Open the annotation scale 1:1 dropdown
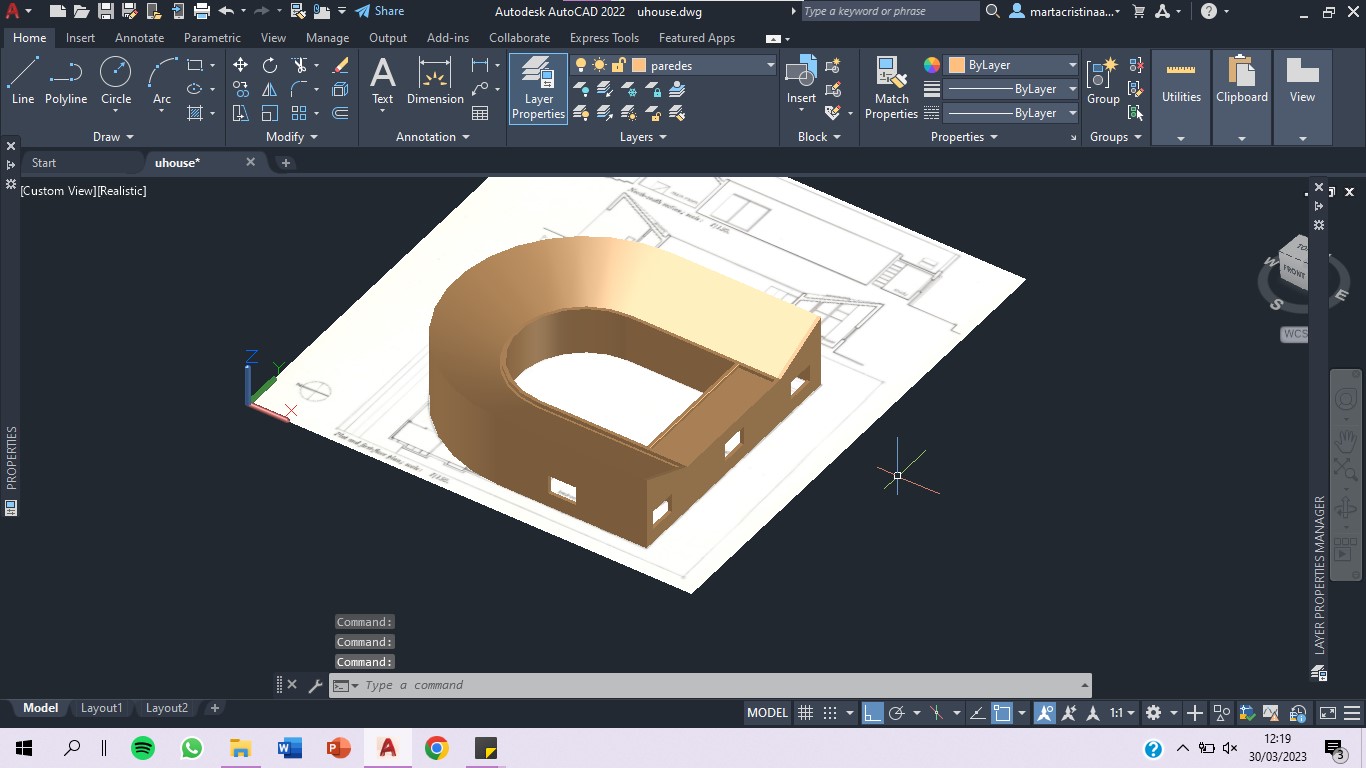This screenshot has width=1366, height=768. click(x=1122, y=713)
